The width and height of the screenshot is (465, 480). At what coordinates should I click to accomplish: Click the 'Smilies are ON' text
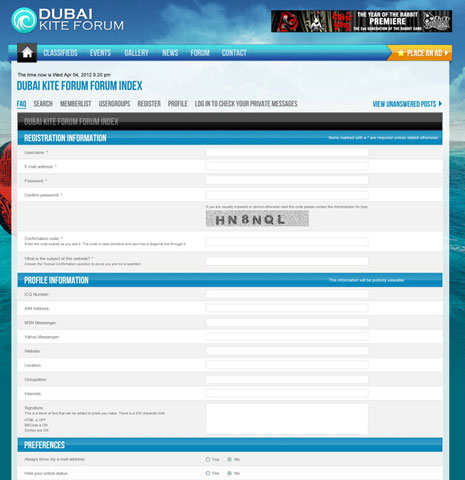pos(36,430)
